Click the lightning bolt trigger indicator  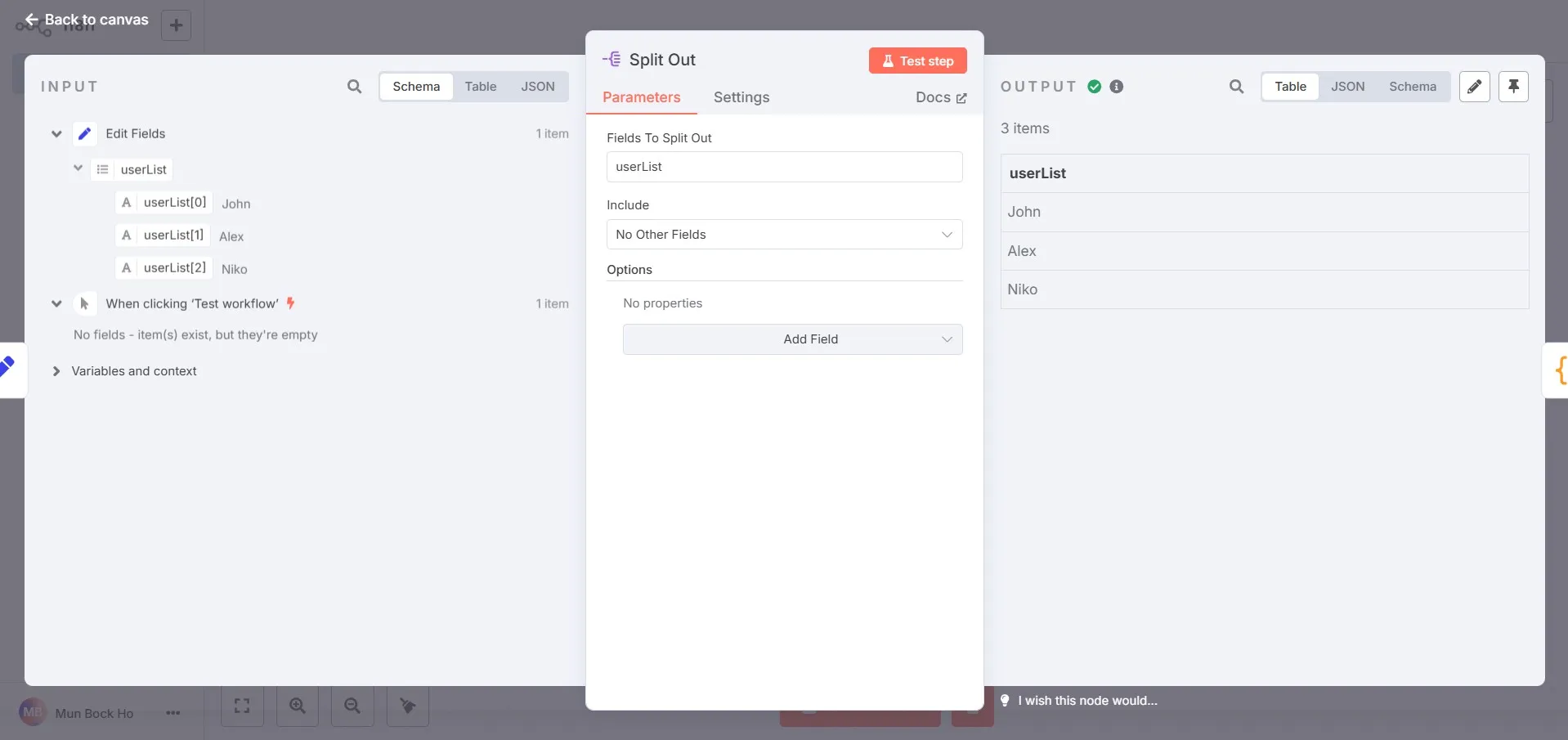(290, 303)
